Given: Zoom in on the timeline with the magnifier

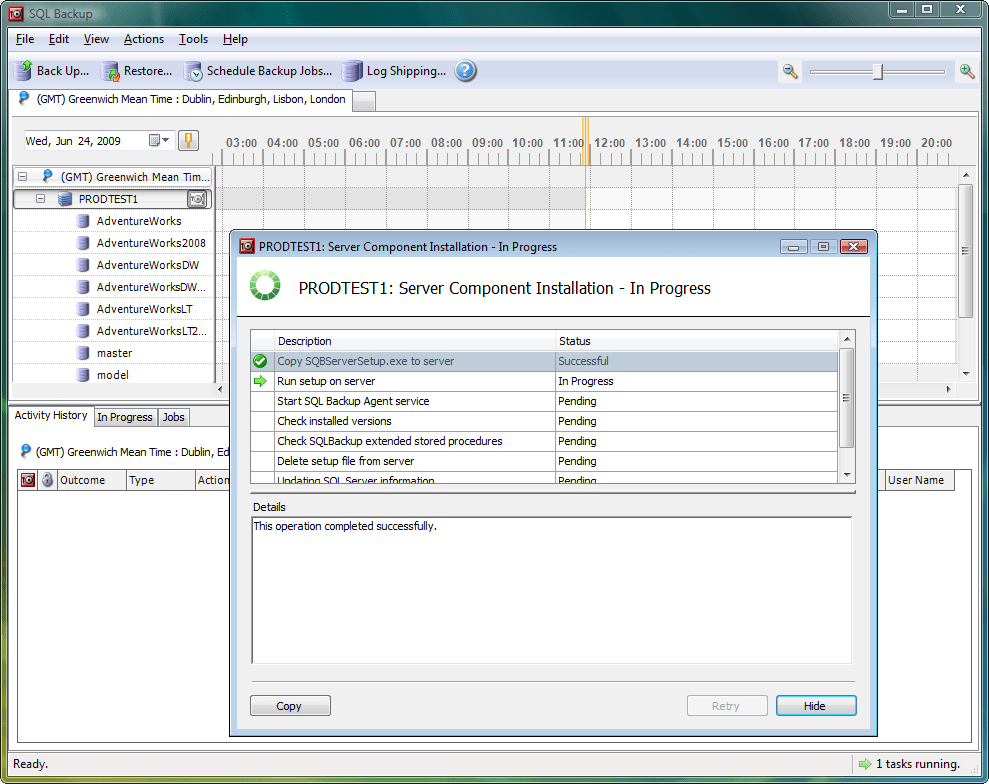Looking at the screenshot, I should tap(965, 71).
